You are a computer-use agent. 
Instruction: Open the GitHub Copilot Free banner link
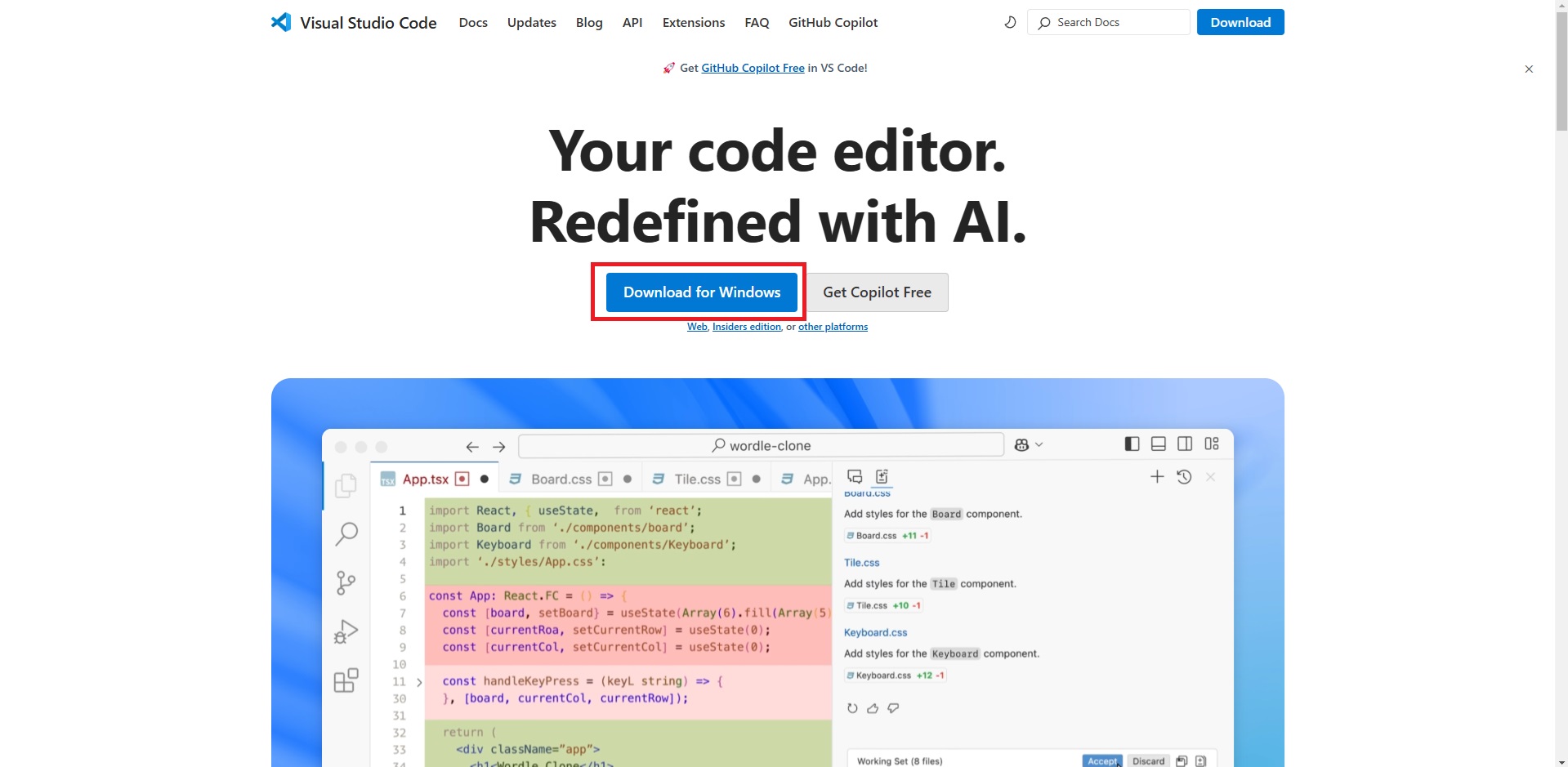pyautogui.click(x=753, y=68)
